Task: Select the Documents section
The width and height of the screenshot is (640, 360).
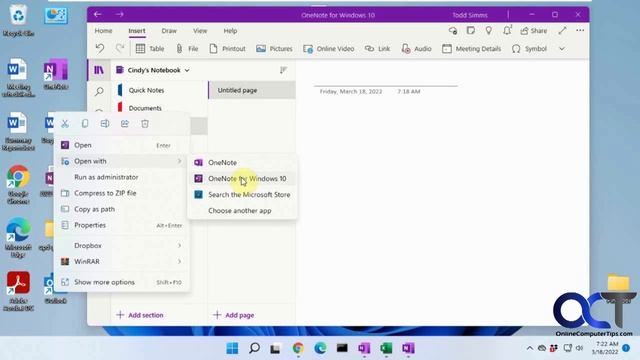Action: click(x=159, y=108)
